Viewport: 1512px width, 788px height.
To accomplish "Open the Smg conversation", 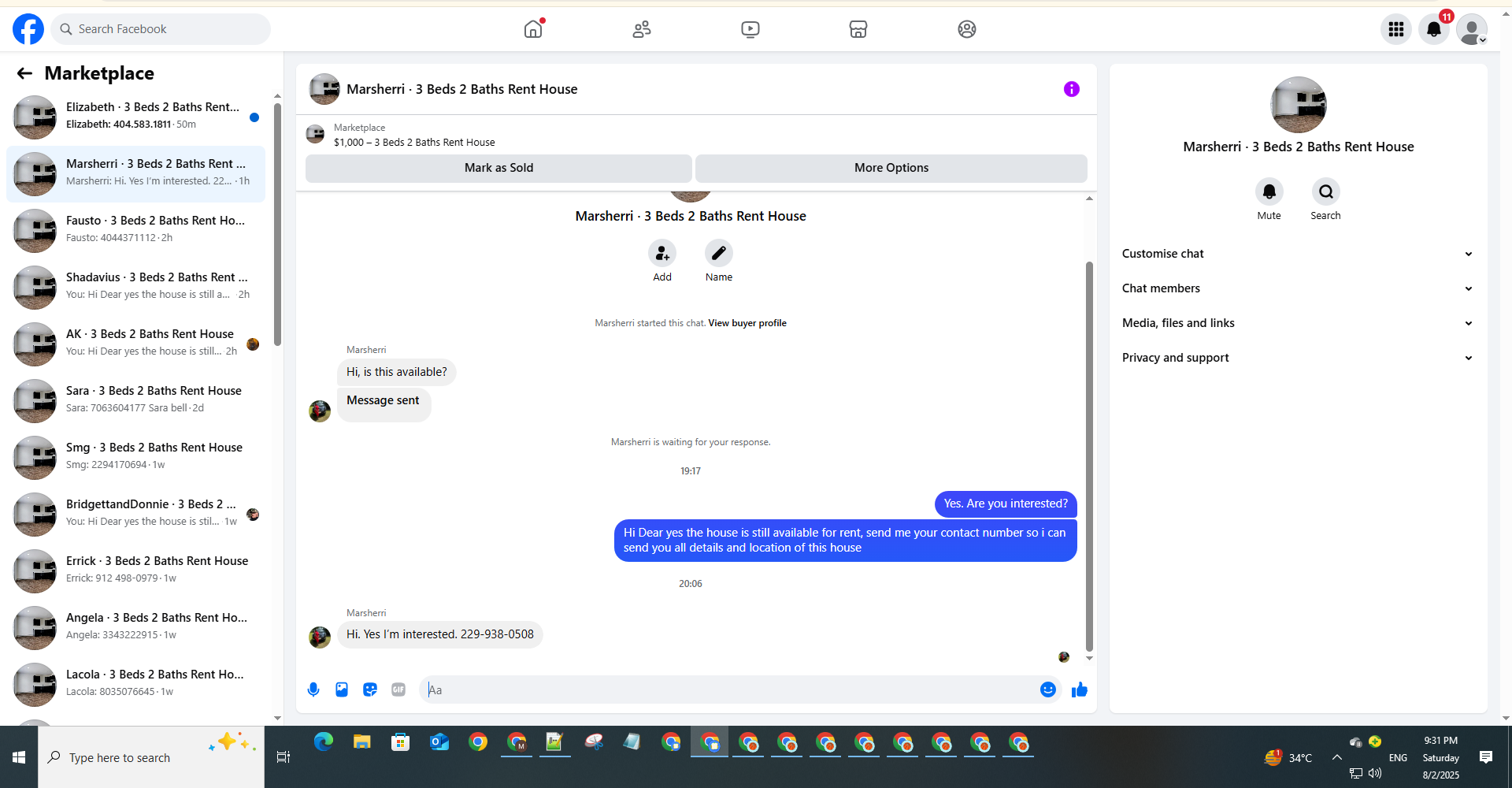I will pos(135,458).
